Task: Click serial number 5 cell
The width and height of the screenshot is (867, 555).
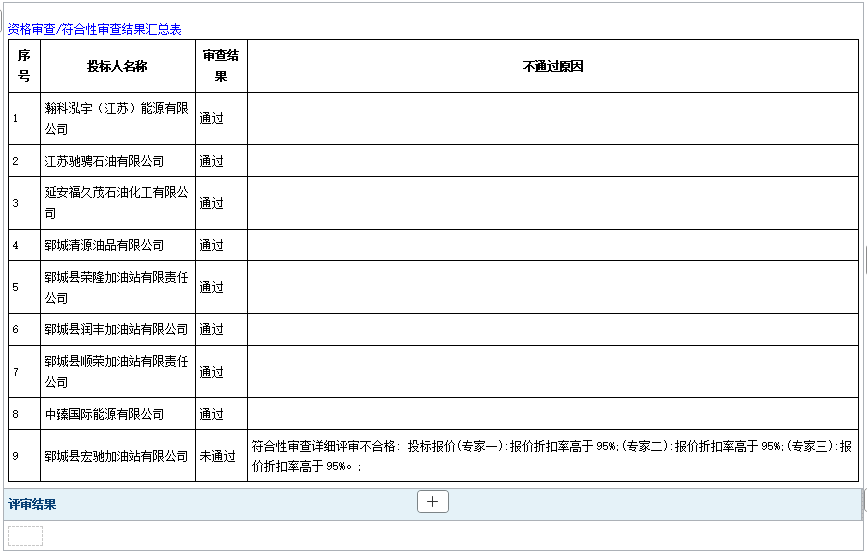Action: [x=24, y=287]
